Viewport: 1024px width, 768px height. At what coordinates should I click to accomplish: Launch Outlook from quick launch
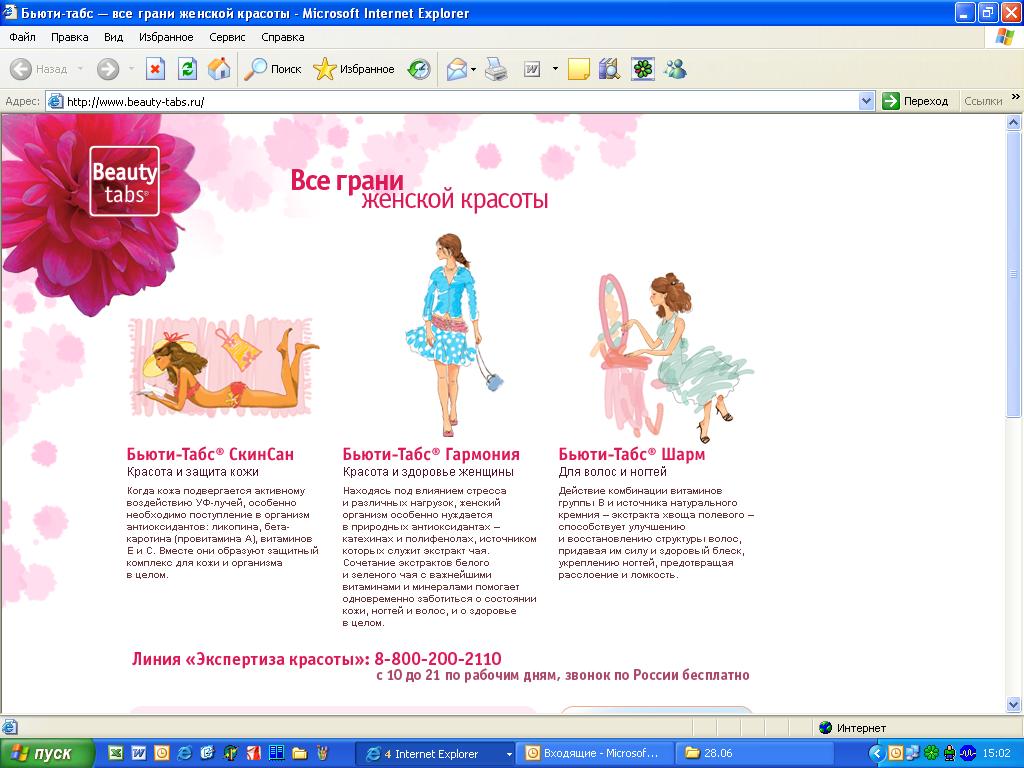click(x=161, y=753)
